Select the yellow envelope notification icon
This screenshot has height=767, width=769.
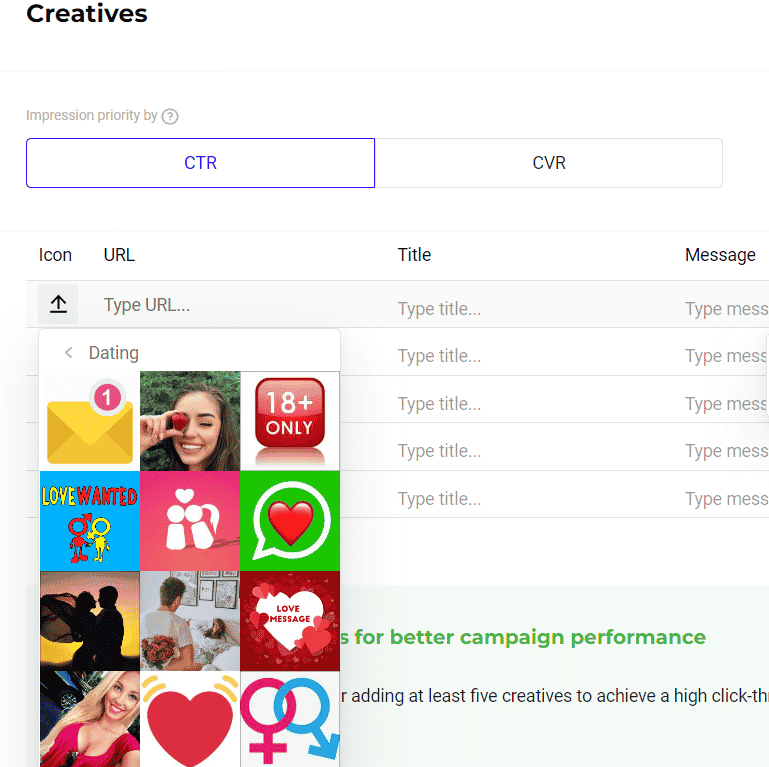pyautogui.click(x=90, y=421)
